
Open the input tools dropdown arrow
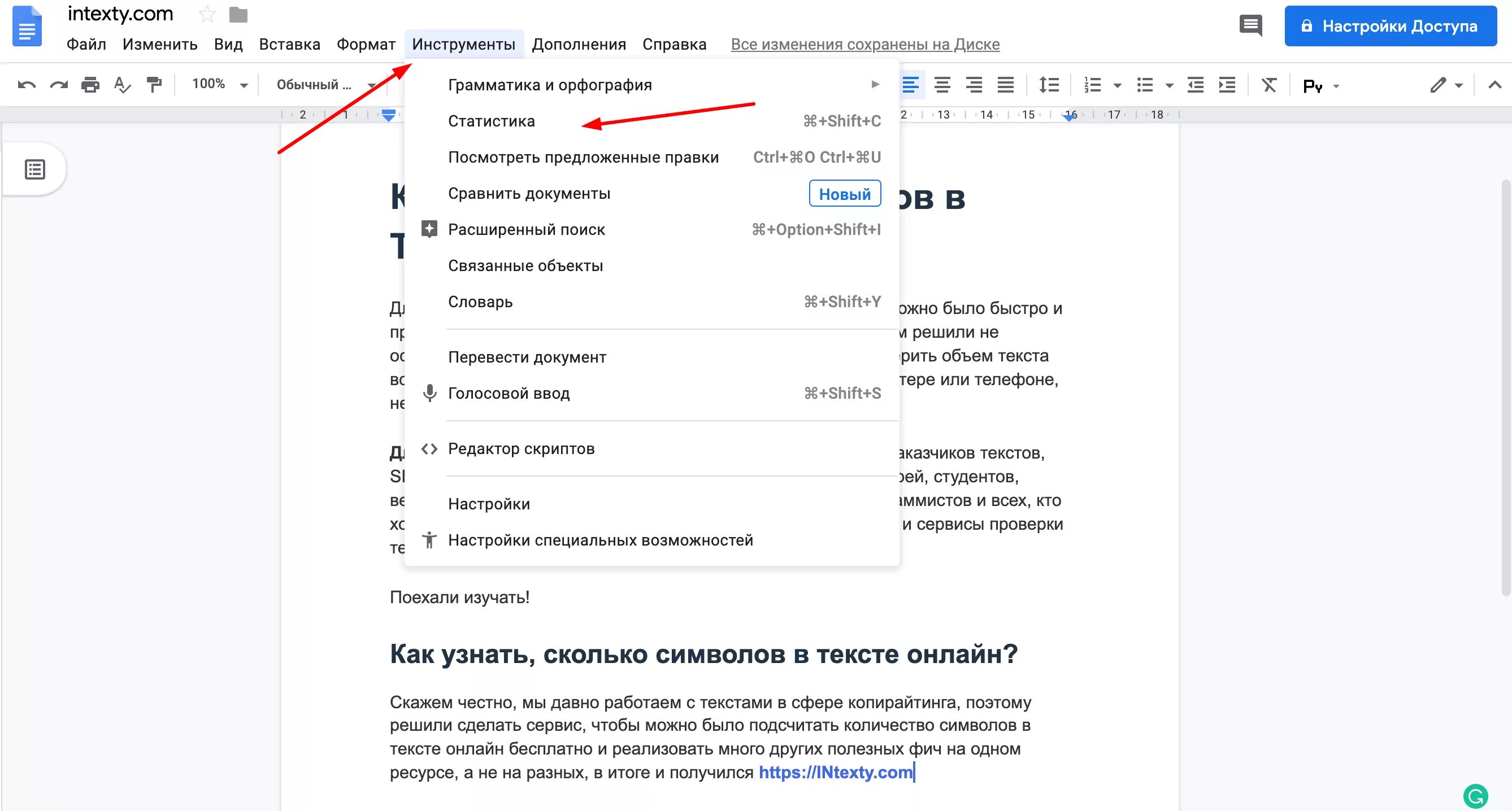(1336, 86)
